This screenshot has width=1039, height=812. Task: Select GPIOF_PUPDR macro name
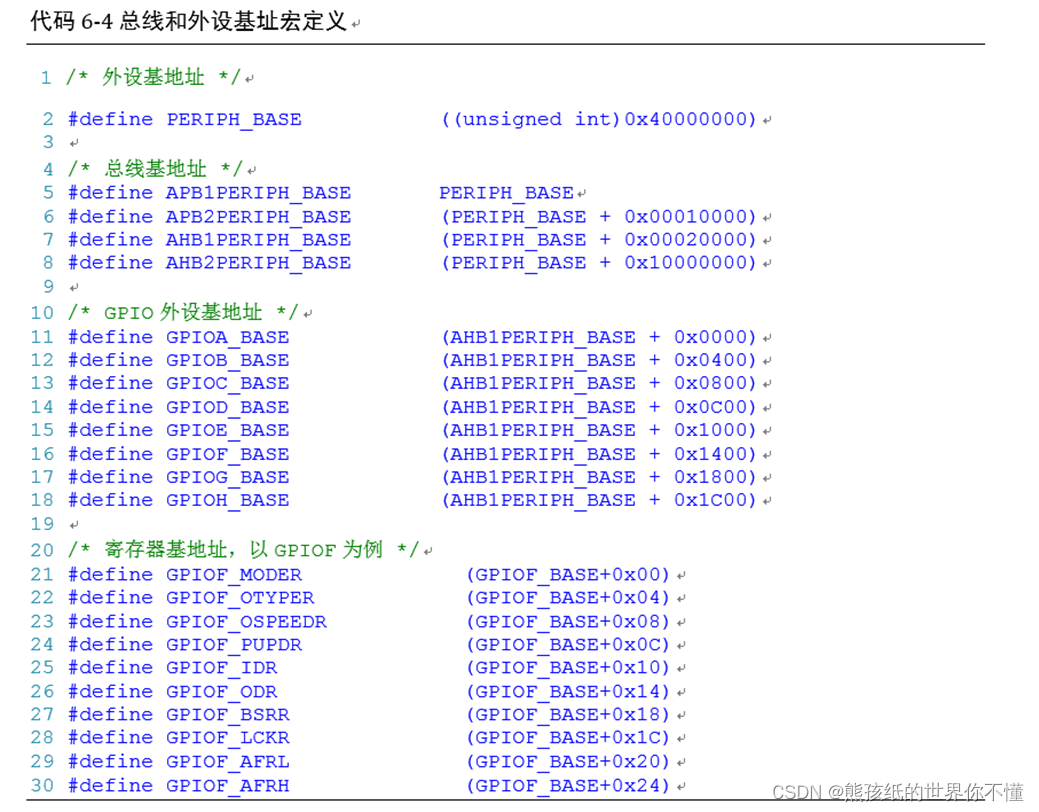tap(234, 646)
